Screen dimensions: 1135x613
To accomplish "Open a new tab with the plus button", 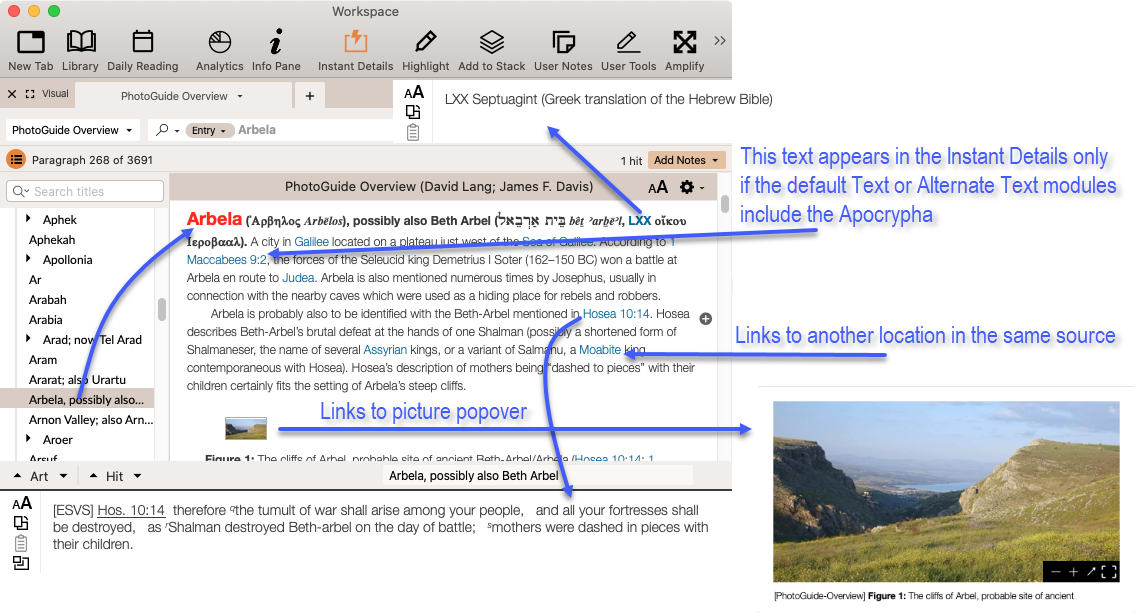I will 310,96.
